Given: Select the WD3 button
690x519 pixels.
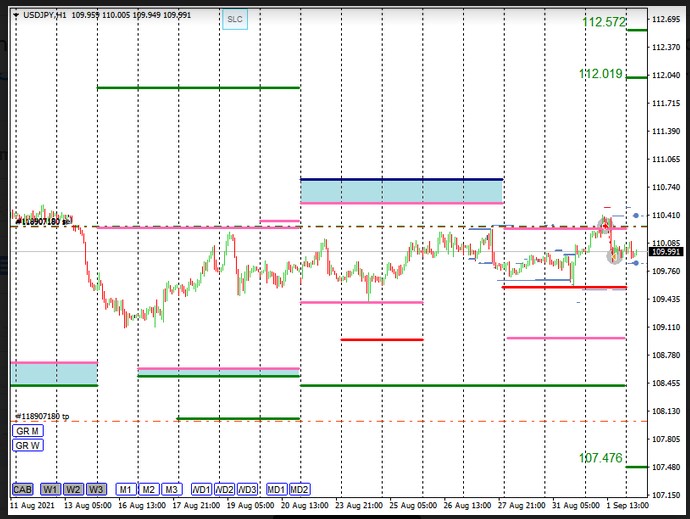Looking at the screenshot, I should [x=248, y=489].
